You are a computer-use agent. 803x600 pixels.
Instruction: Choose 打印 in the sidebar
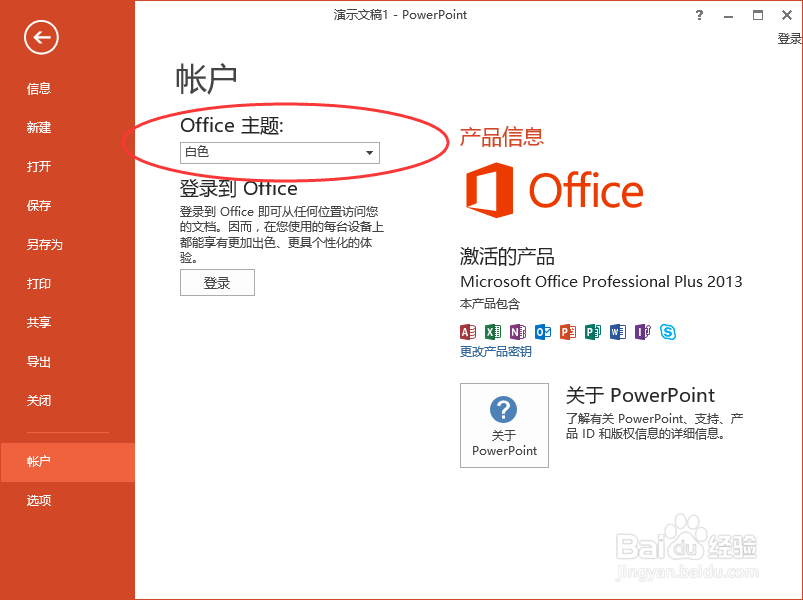(x=67, y=284)
